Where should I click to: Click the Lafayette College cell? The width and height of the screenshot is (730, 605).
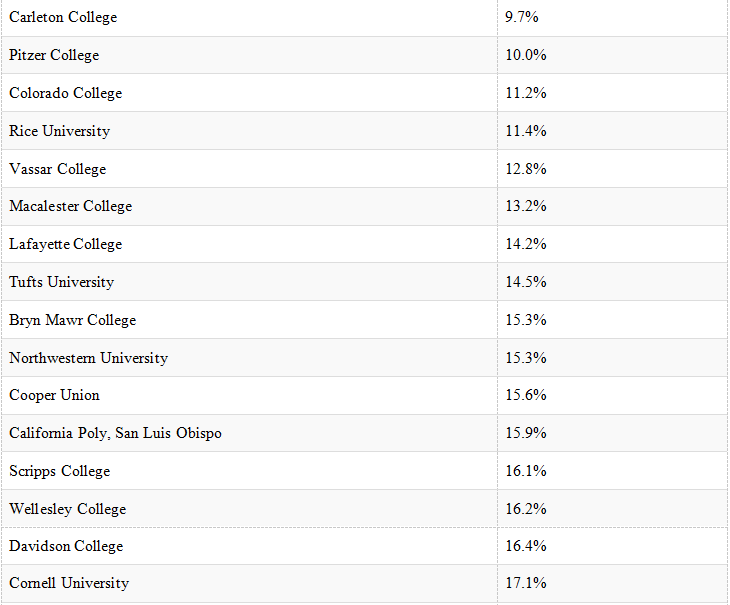tap(66, 244)
